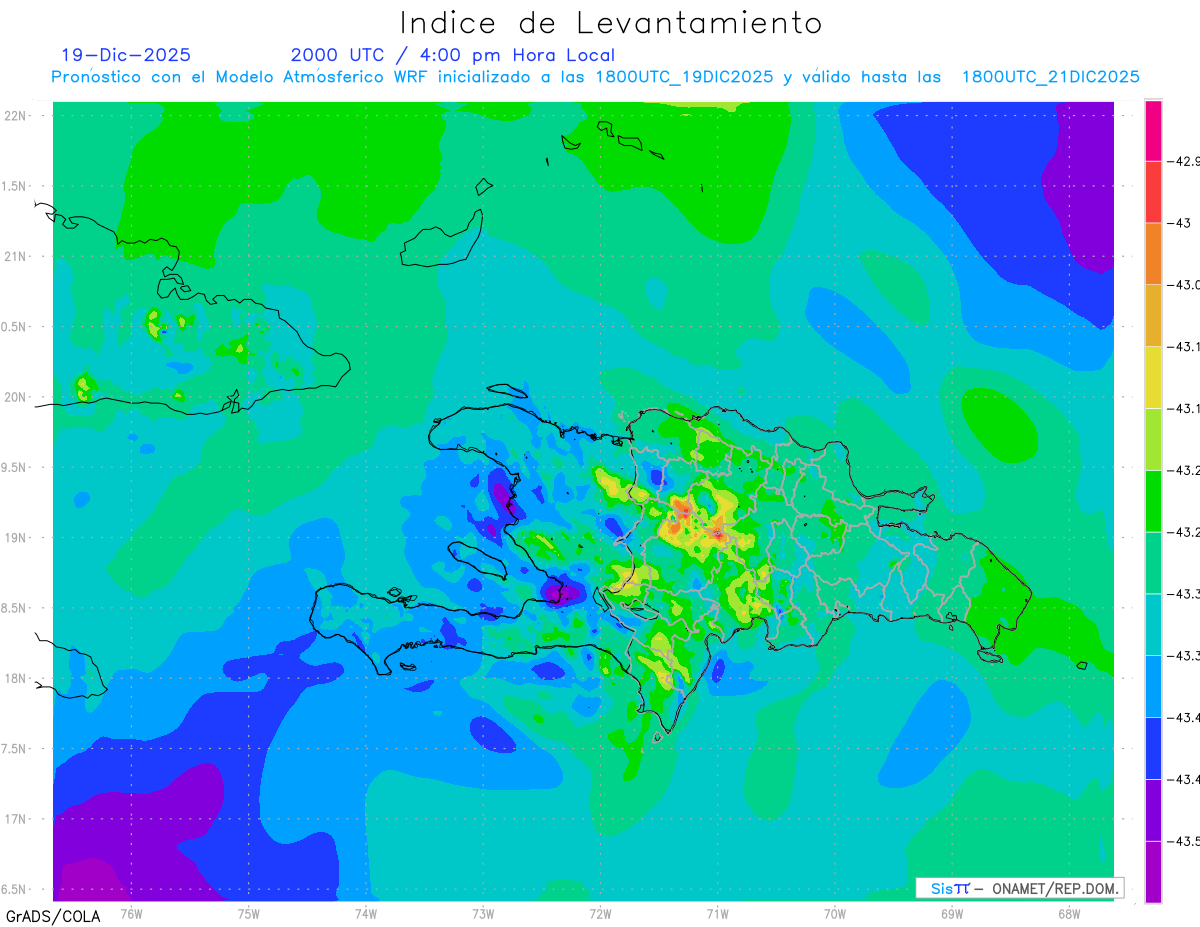Click the '68W' longitude axis label
The height and width of the screenshot is (927, 1200).
[1069, 913]
